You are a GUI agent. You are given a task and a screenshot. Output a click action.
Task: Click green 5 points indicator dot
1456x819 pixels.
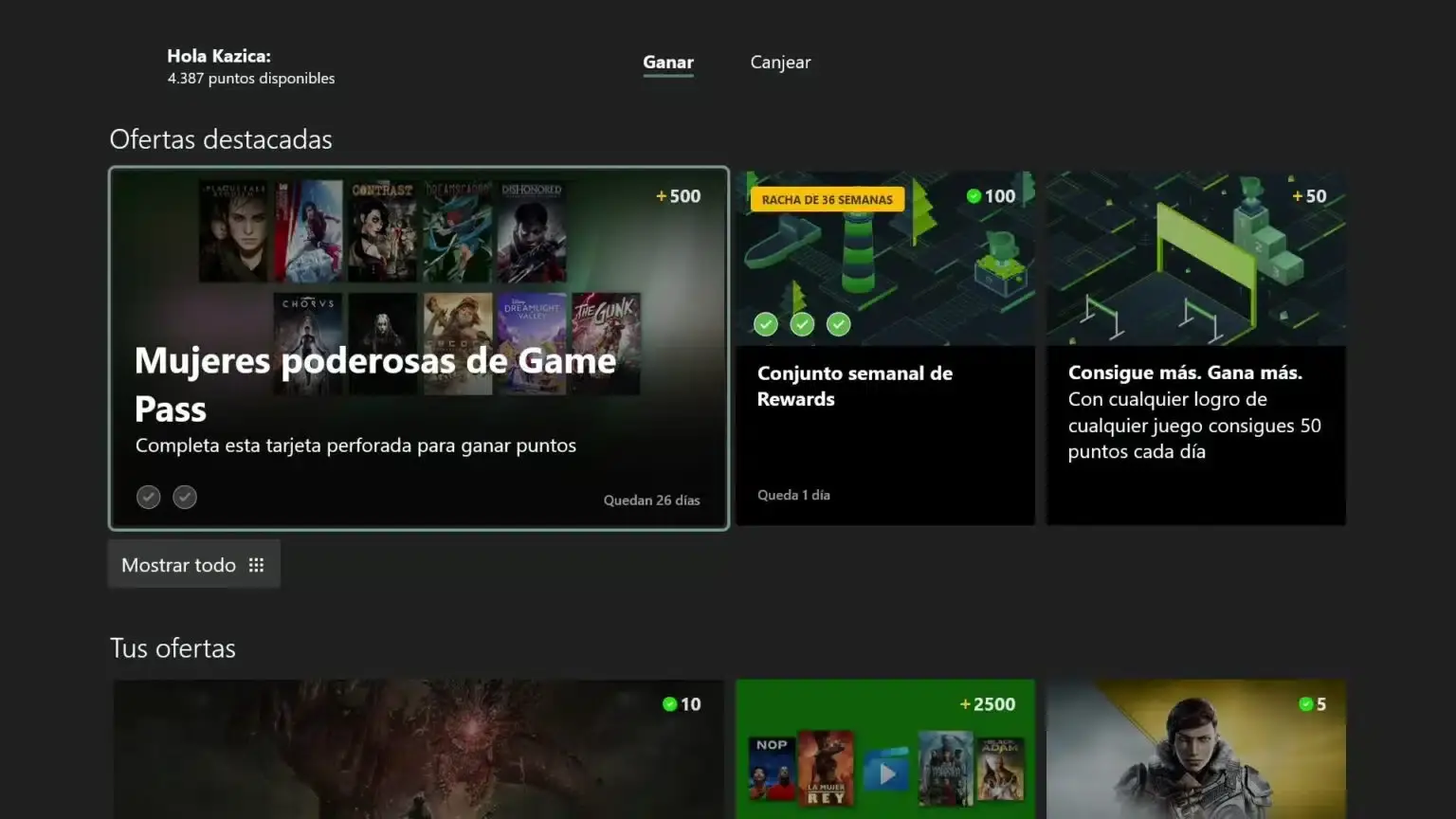point(1305,704)
